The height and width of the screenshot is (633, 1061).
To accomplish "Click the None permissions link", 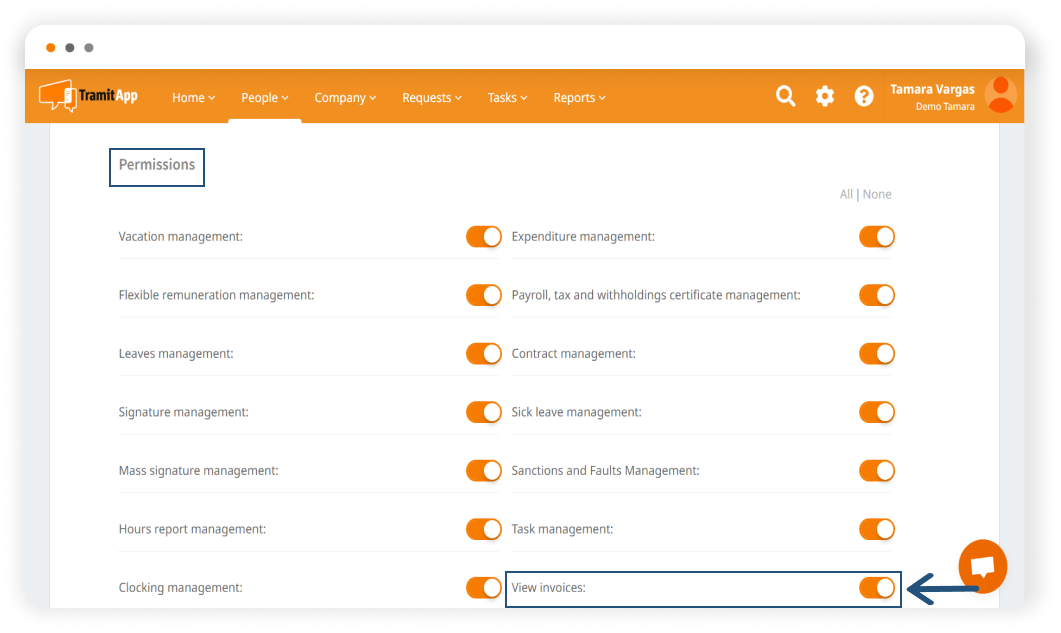I will click(x=877, y=194).
